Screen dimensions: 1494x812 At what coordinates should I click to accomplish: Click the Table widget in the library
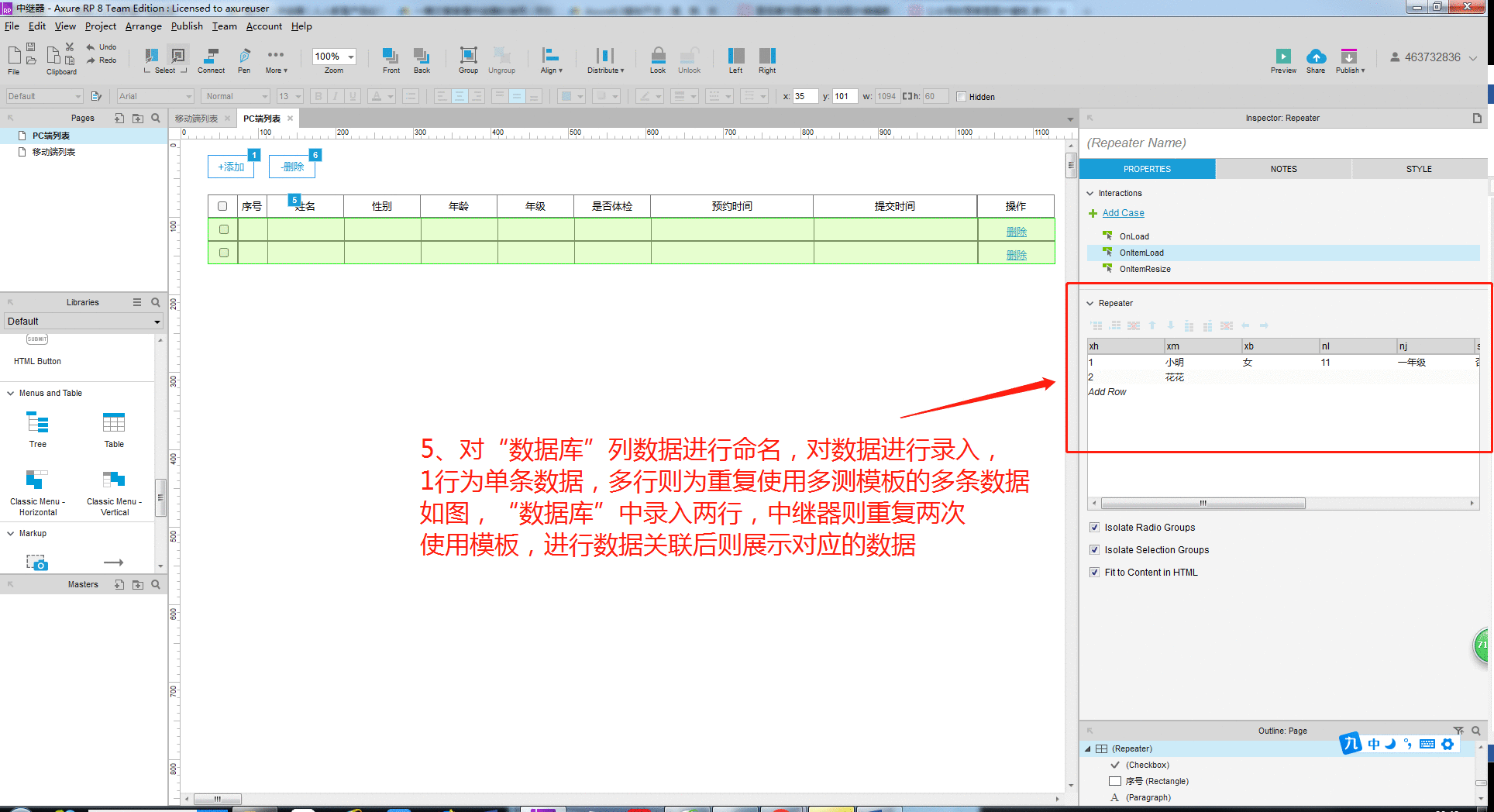tap(114, 430)
